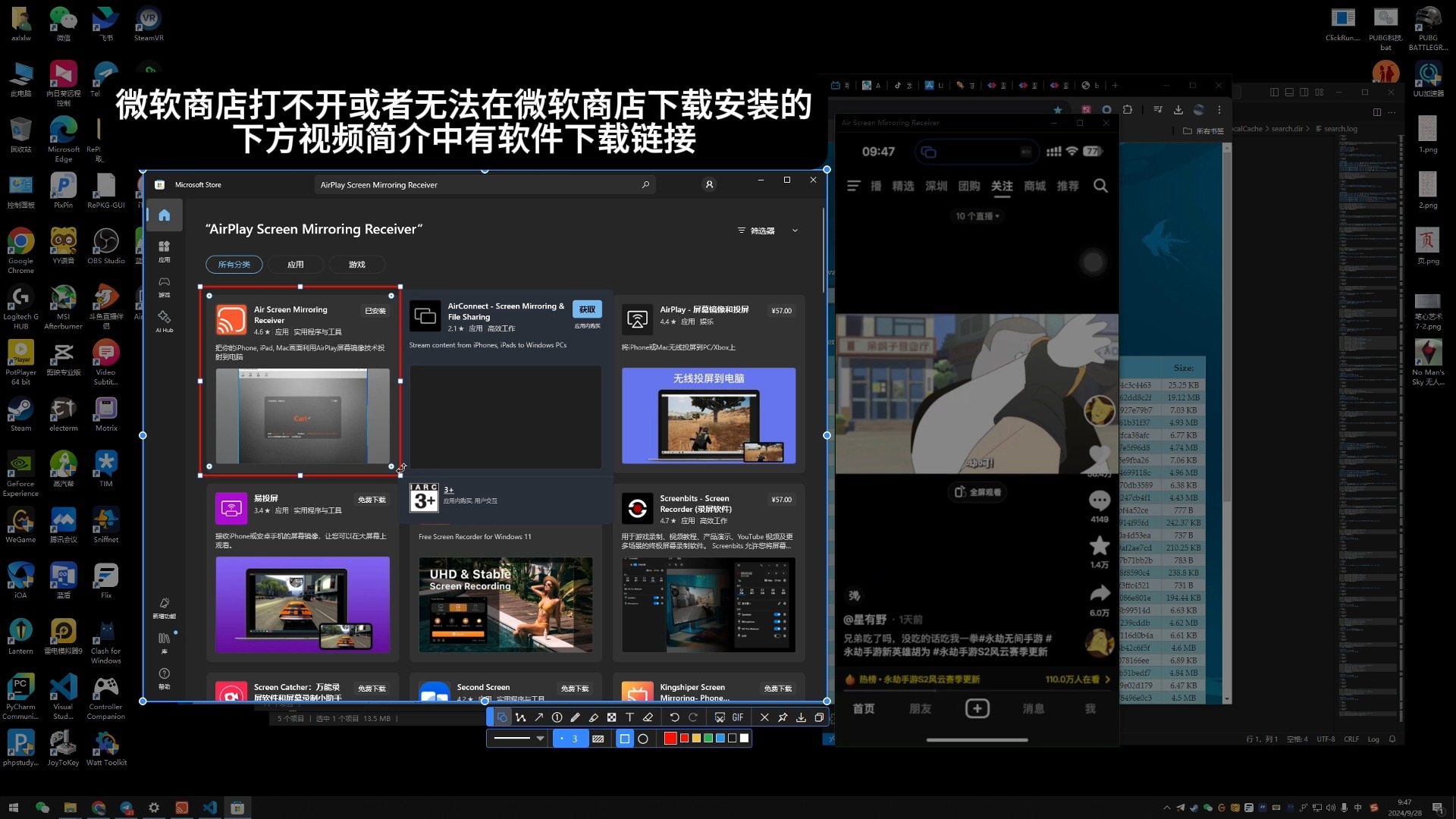Select the pencil drawing tool

pyautogui.click(x=575, y=717)
